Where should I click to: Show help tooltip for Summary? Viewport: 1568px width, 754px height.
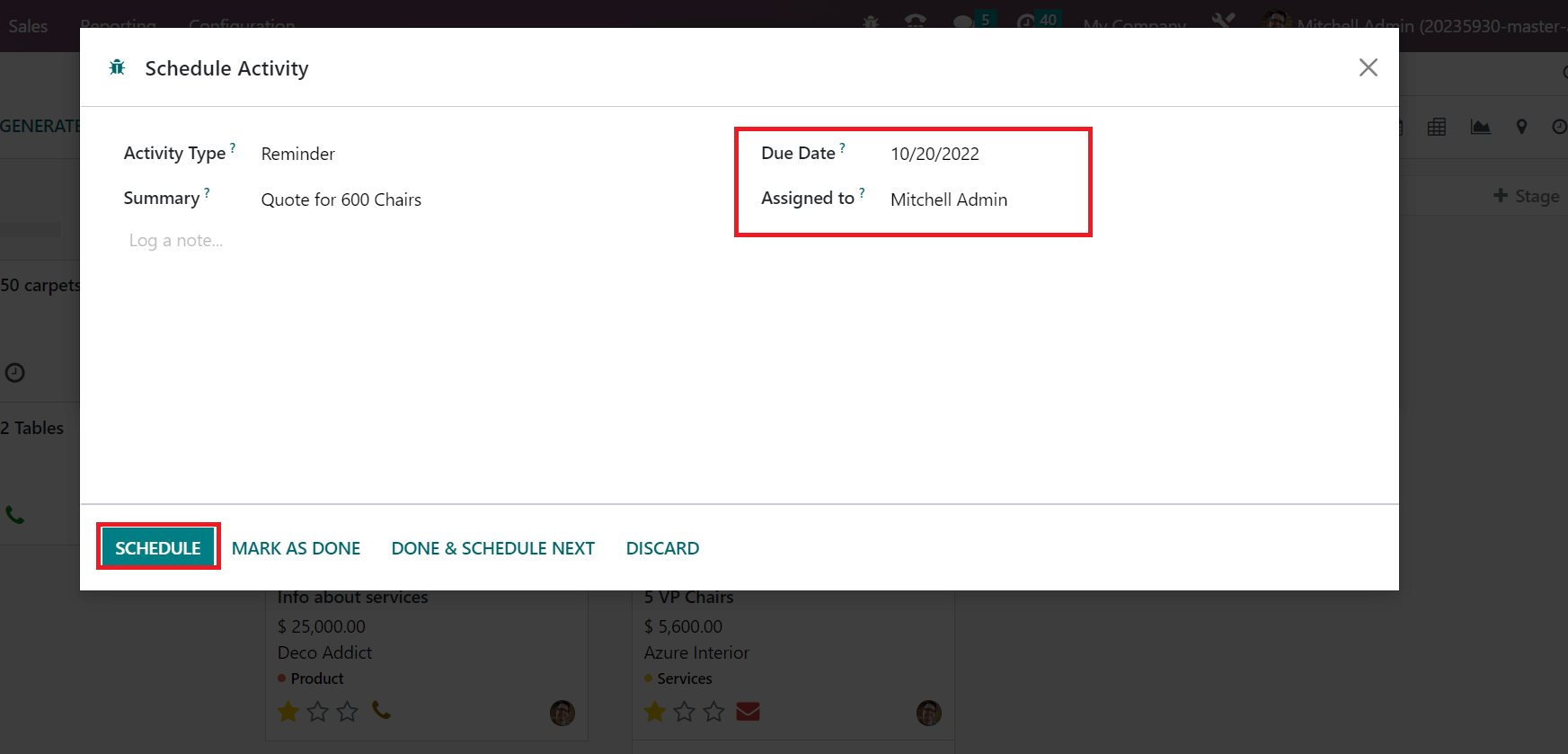click(x=207, y=192)
